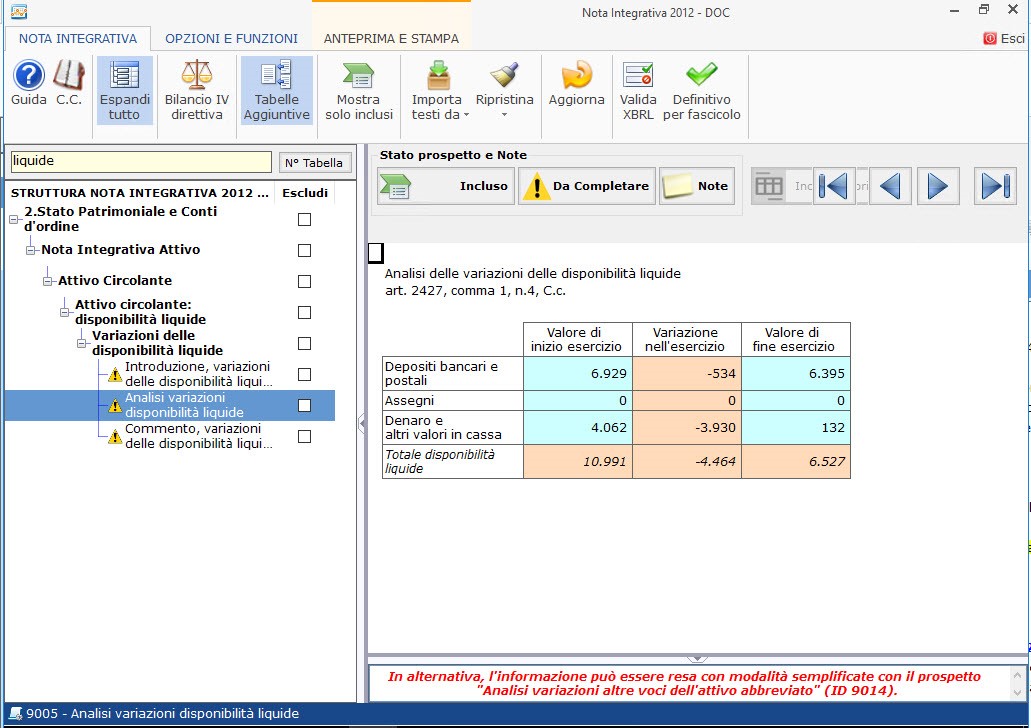This screenshot has height=728, width=1031.
Task: Exclude Attivo circolante: disponibilità liquide
Action: pyautogui.click(x=304, y=312)
